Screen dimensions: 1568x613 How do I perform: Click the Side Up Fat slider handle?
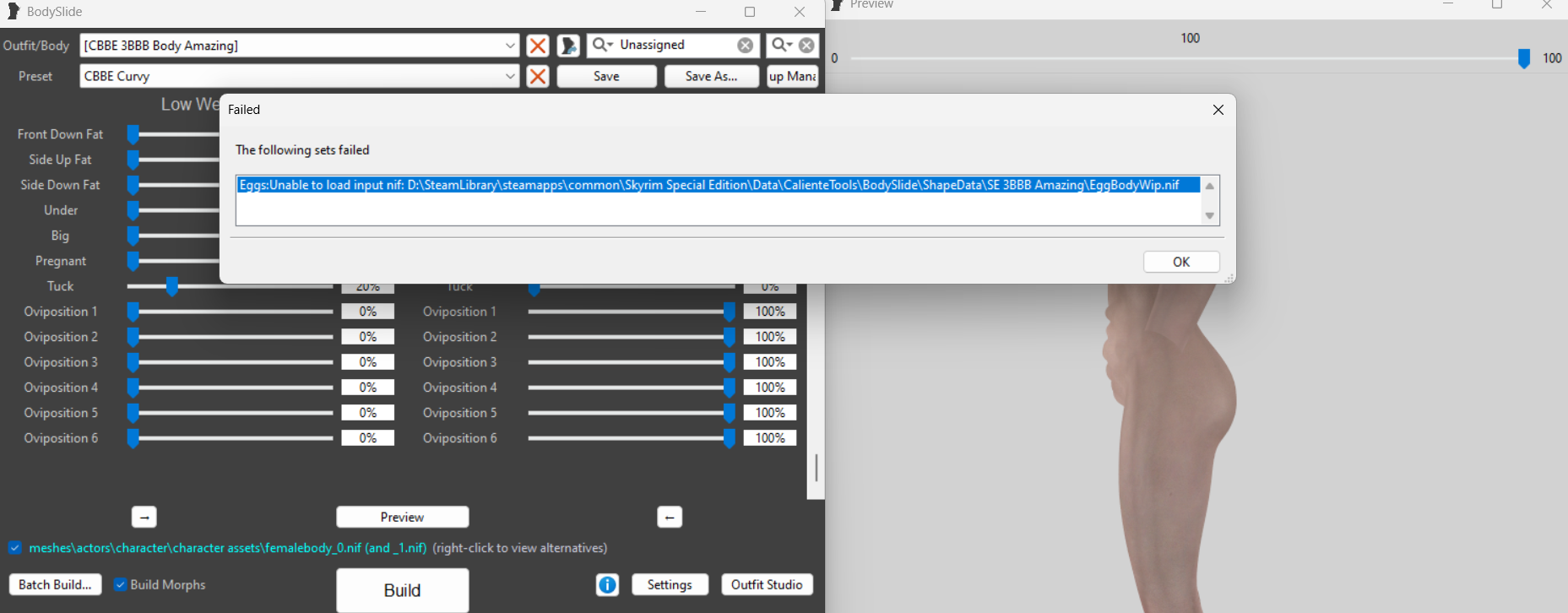click(133, 160)
